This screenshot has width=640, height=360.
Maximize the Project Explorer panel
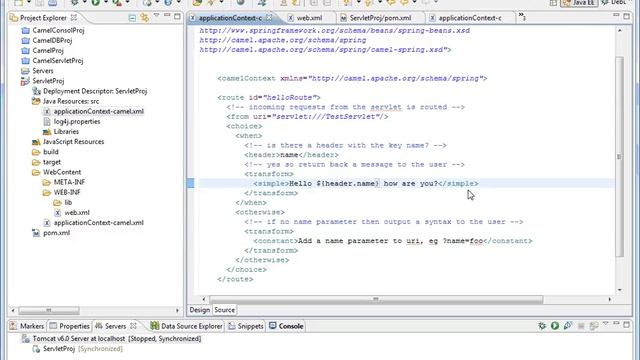point(177,17)
